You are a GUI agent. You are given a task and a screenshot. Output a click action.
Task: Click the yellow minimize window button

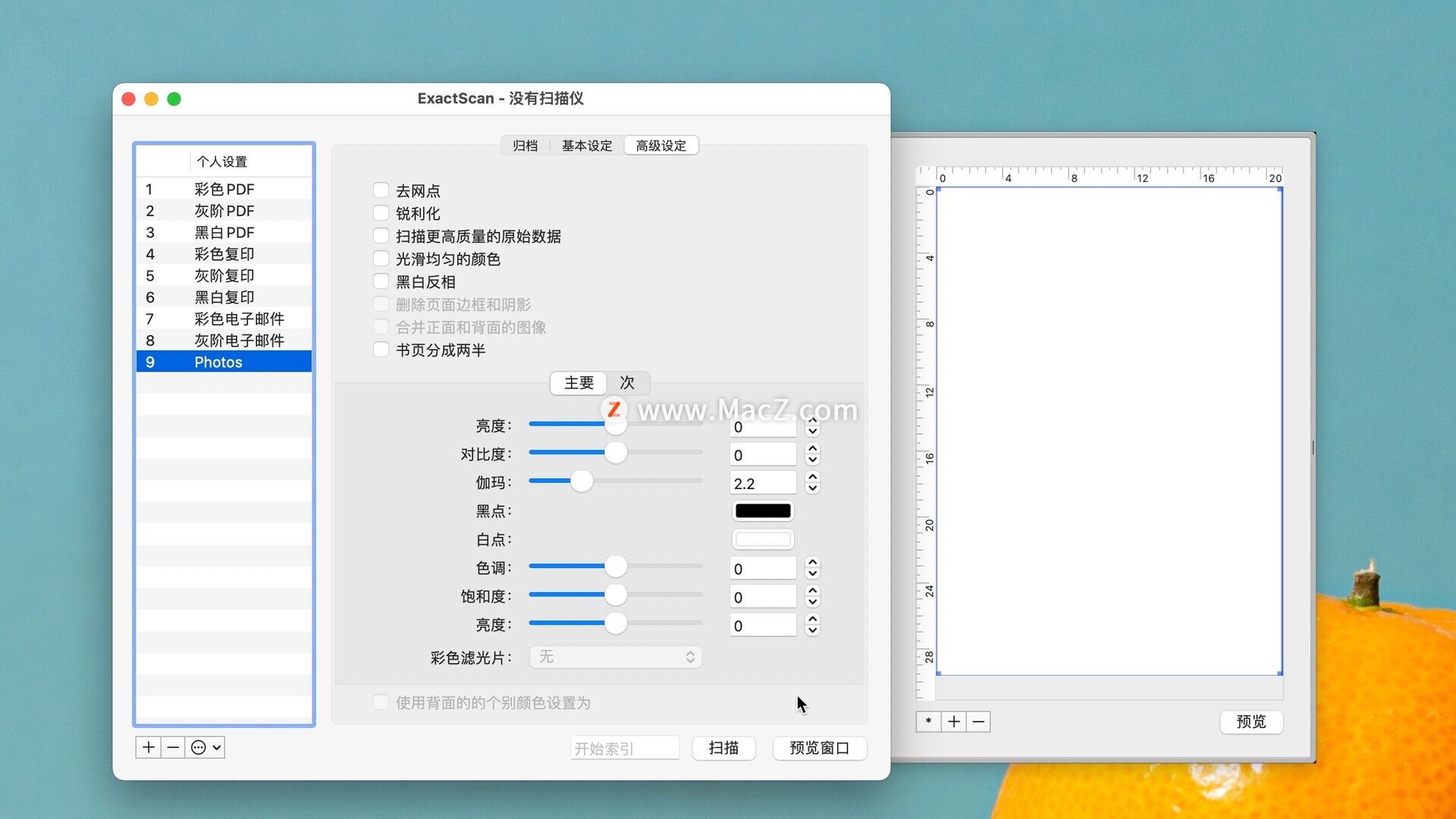[x=151, y=99]
